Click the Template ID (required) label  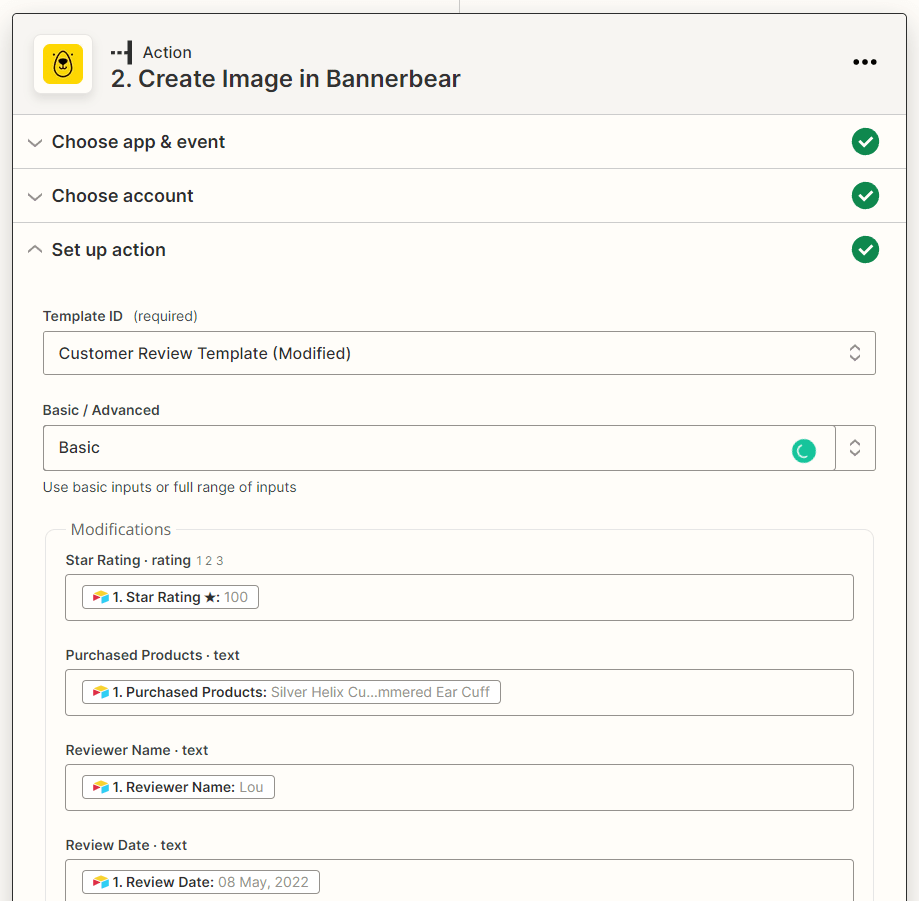120,317
